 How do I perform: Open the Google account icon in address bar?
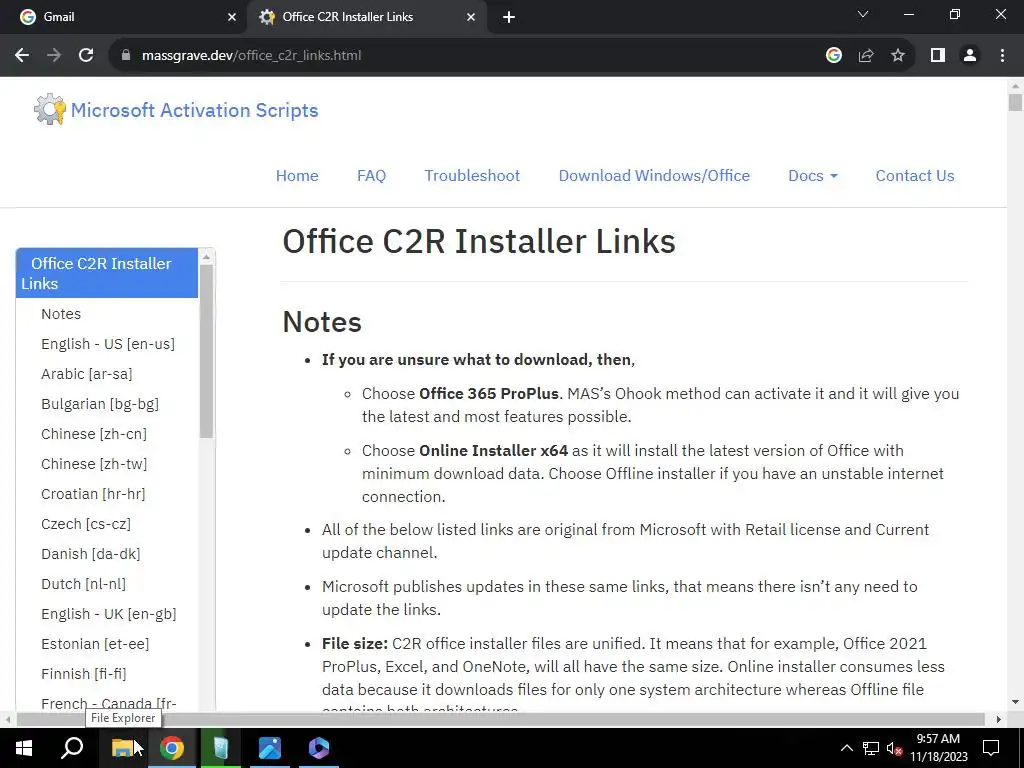(833, 56)
